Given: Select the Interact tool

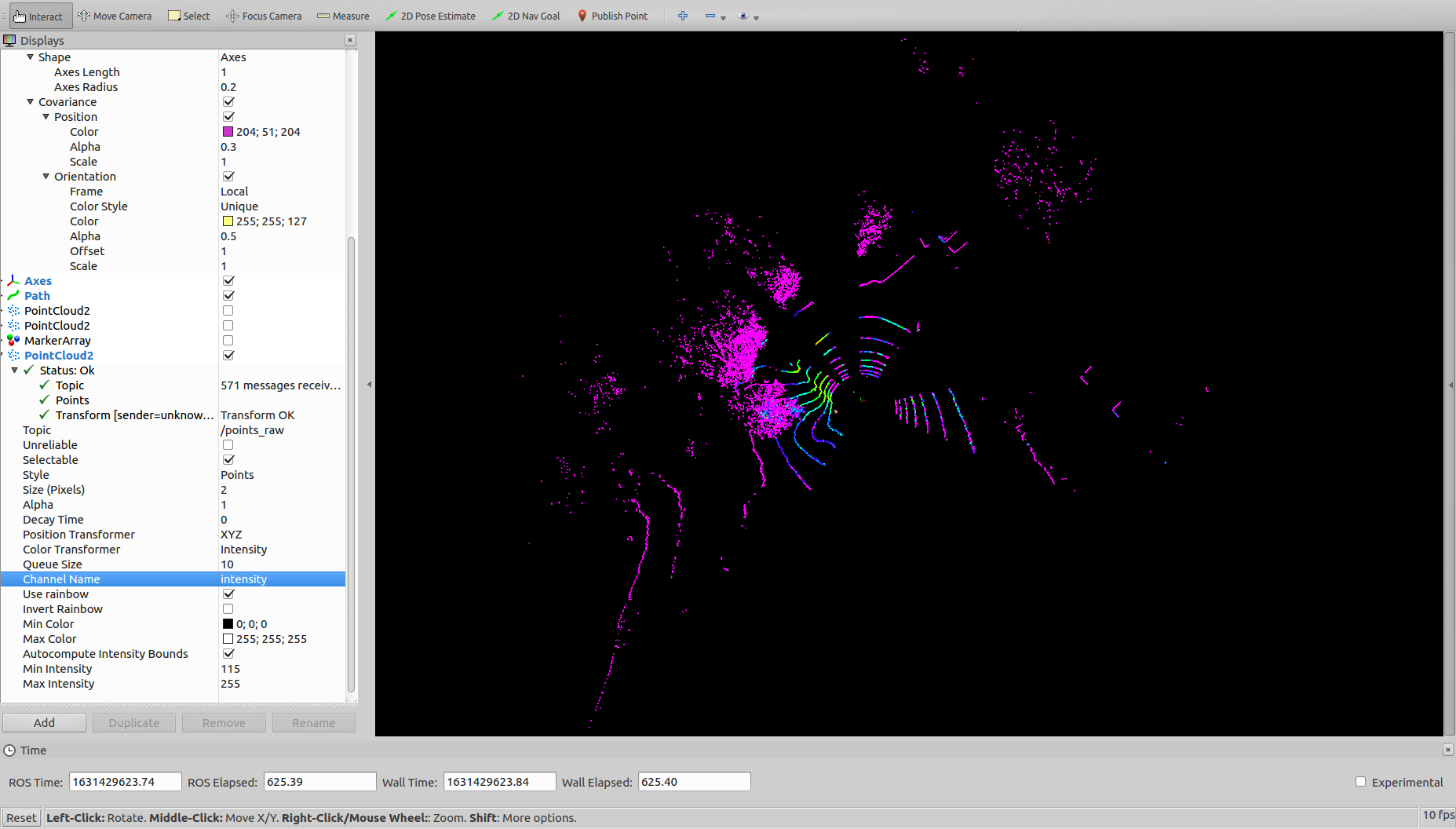Looking at the screenshot, I should [x=38, y=16].
